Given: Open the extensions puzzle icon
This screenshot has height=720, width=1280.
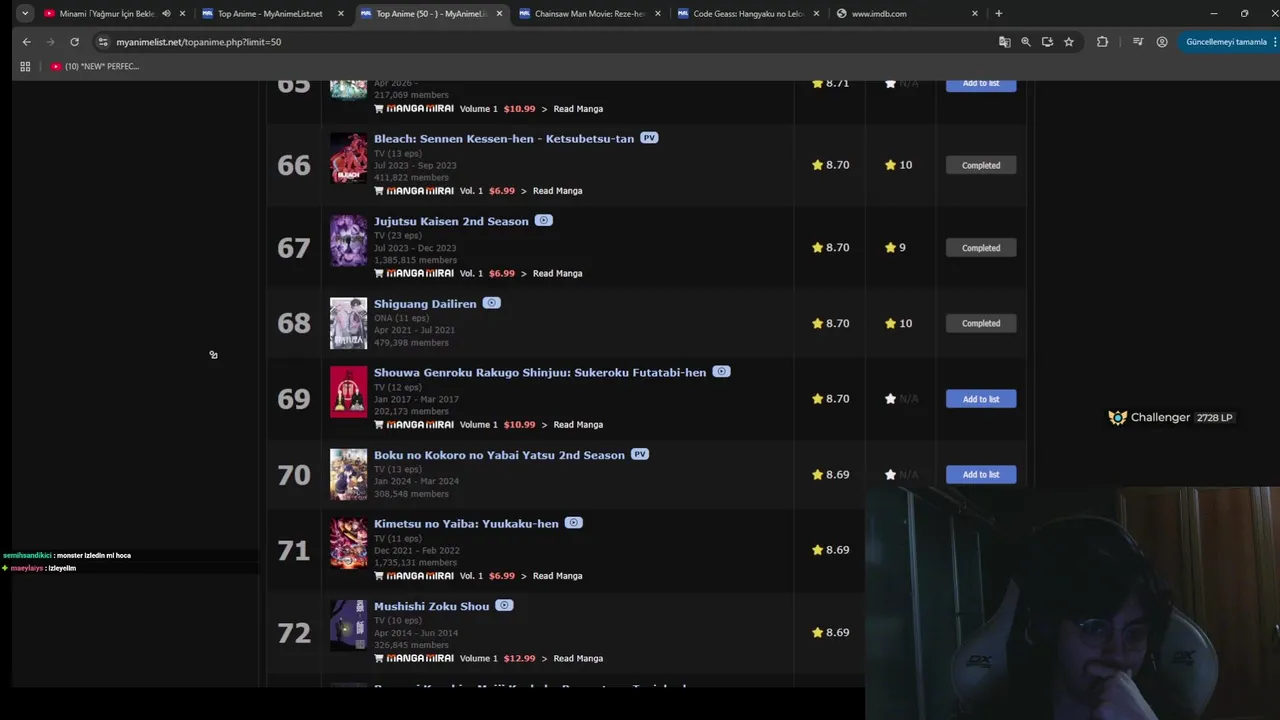Looking at the screenshot, I should (x=1102, y=42).
